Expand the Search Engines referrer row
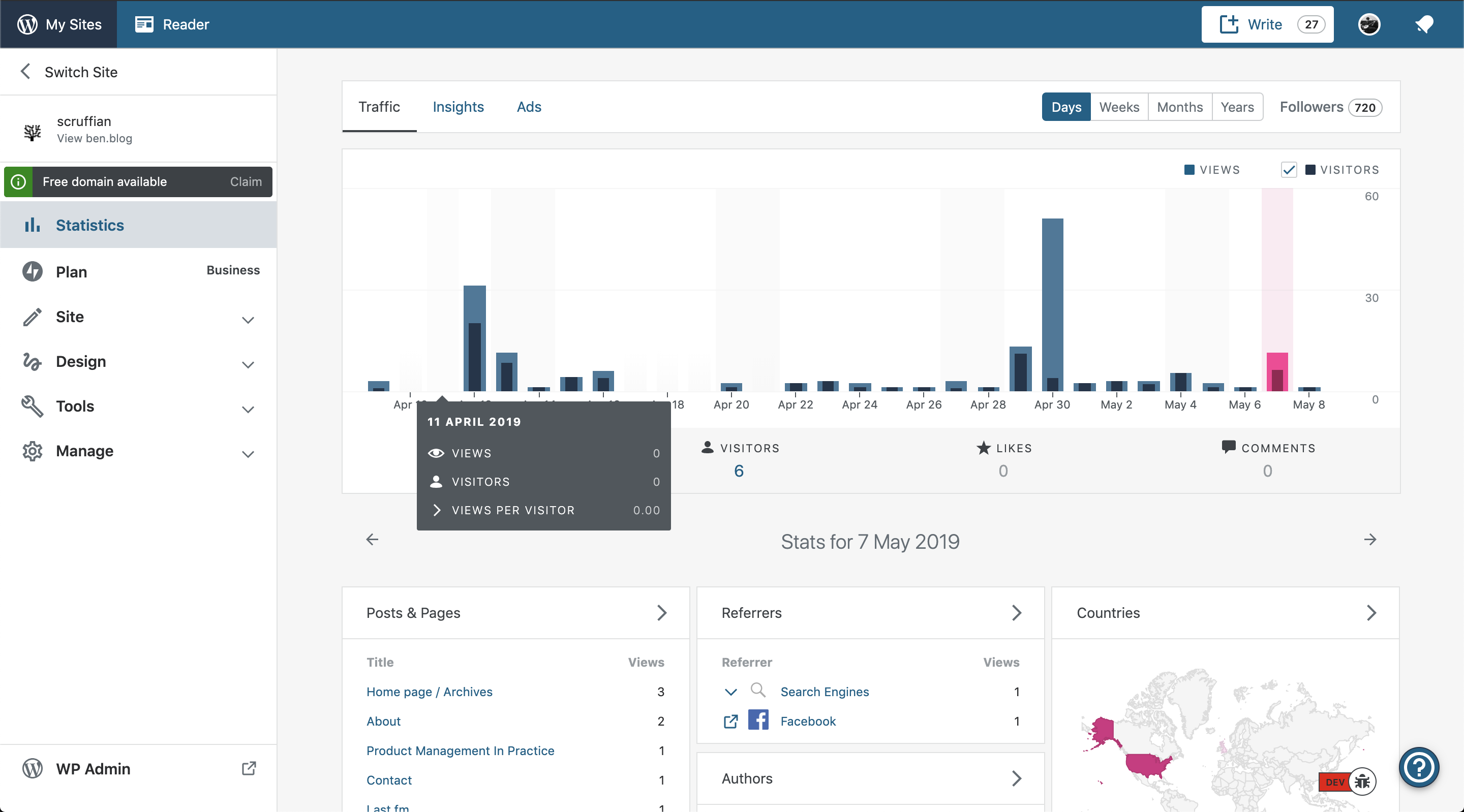1464x812 pixels. click(x=731, y=692)
